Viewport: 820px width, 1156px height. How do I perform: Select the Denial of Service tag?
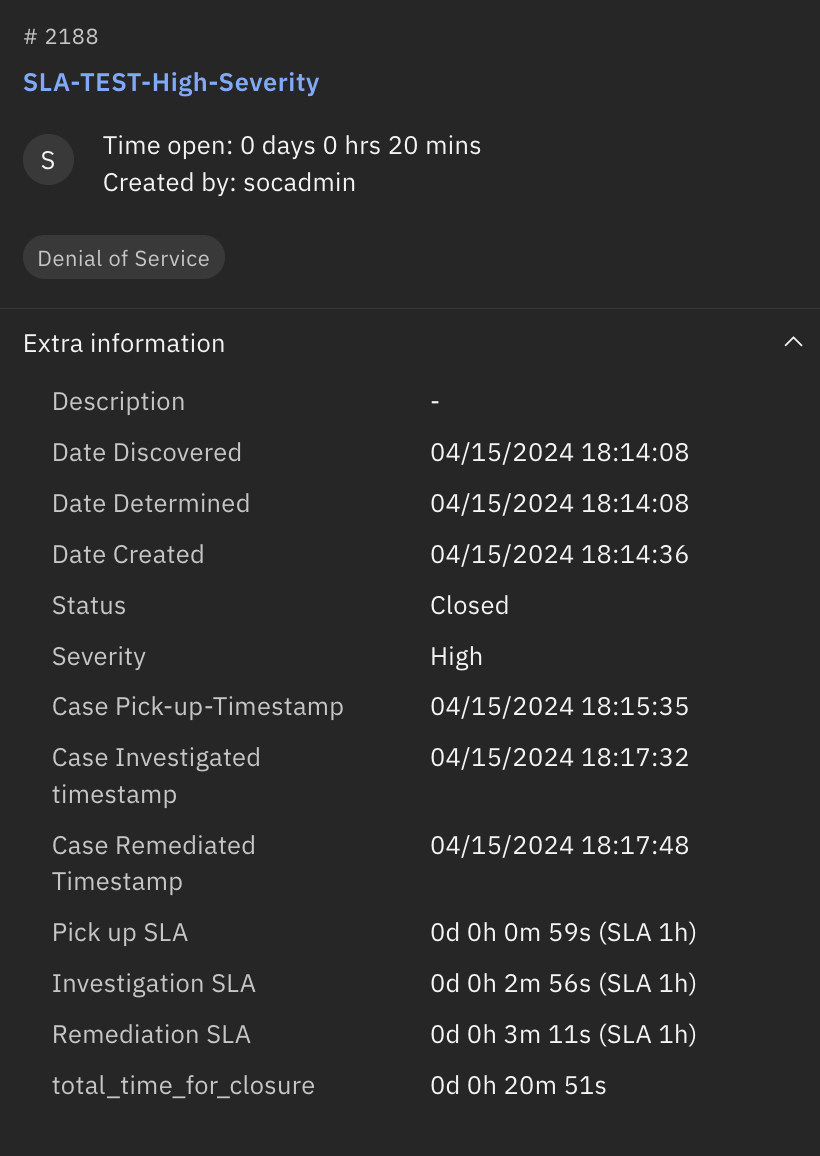(x=123, y=257)
